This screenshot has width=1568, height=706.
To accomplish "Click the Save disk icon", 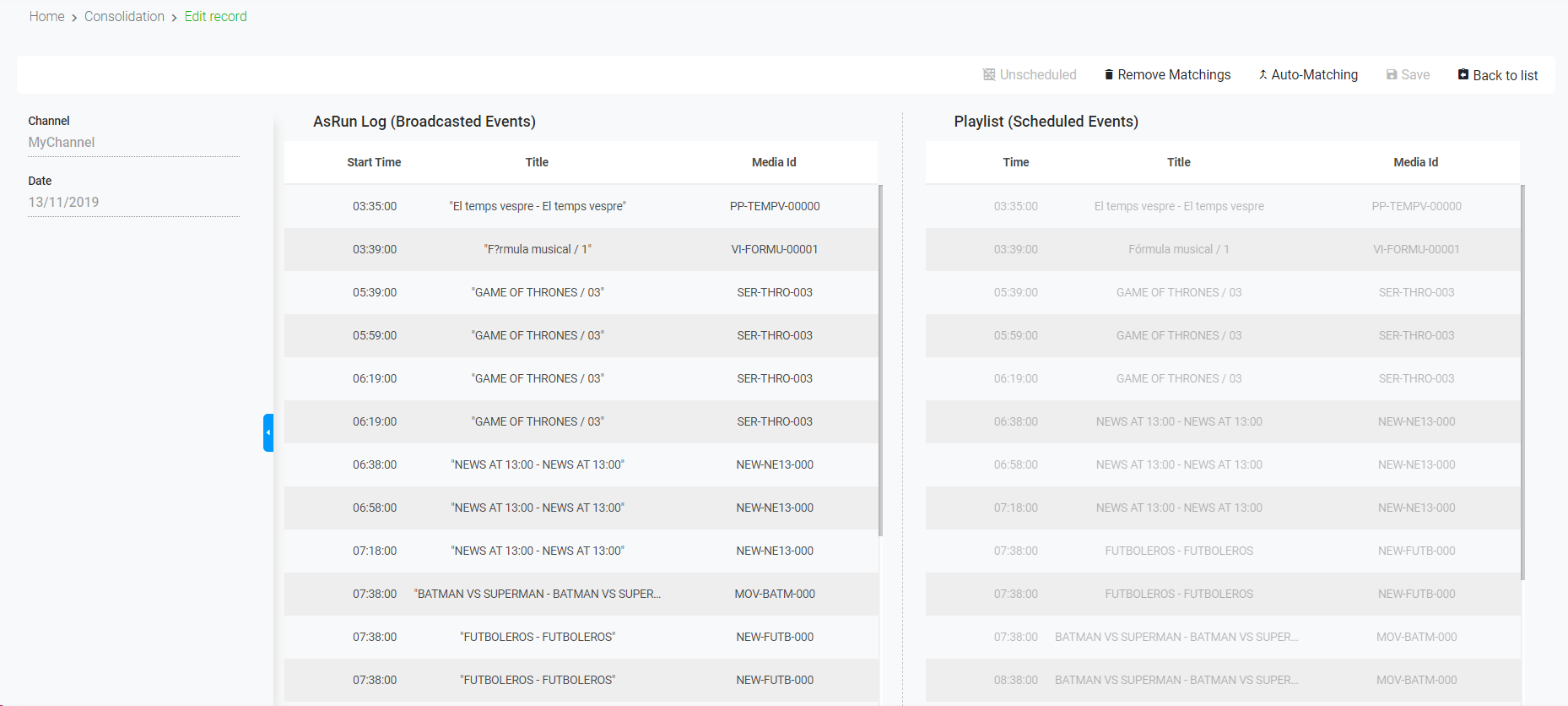I will tap(1392, 75).
